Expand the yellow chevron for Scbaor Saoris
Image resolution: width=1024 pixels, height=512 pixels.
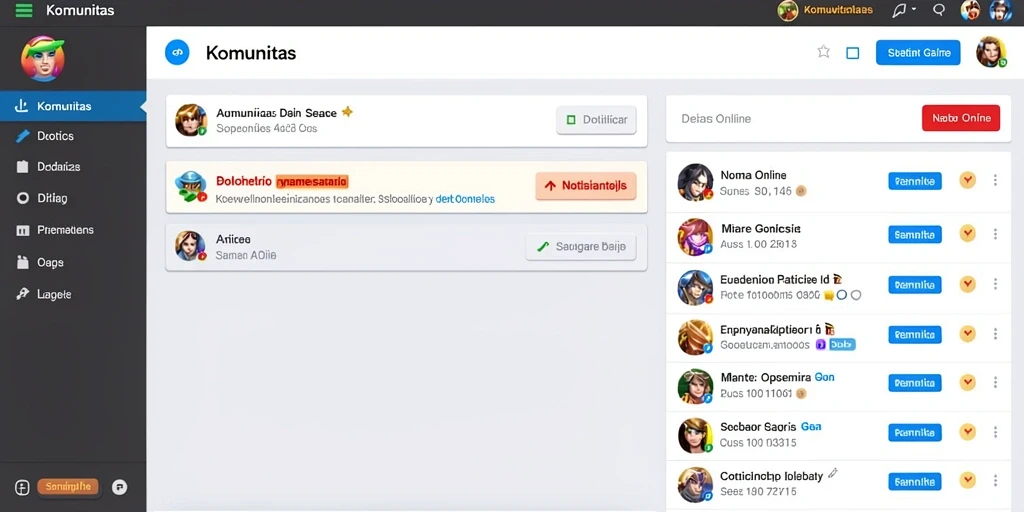click(967, 432)
